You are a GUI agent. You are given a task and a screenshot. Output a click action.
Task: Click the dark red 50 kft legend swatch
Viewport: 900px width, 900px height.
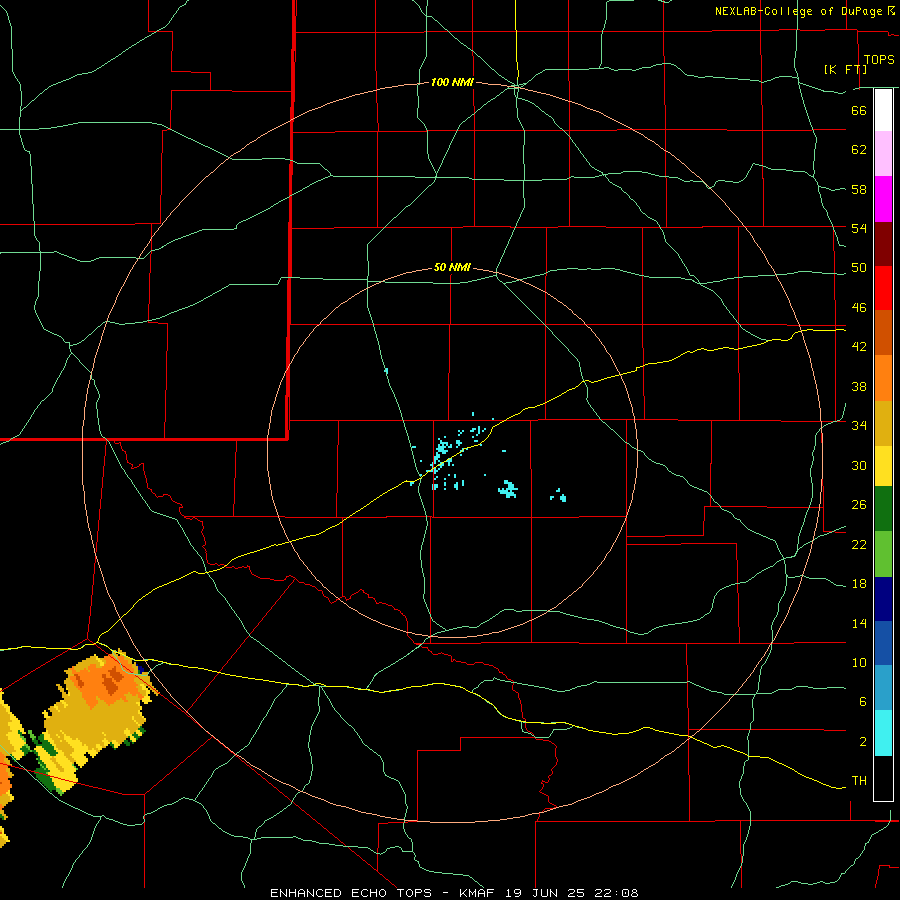(883, 244)
